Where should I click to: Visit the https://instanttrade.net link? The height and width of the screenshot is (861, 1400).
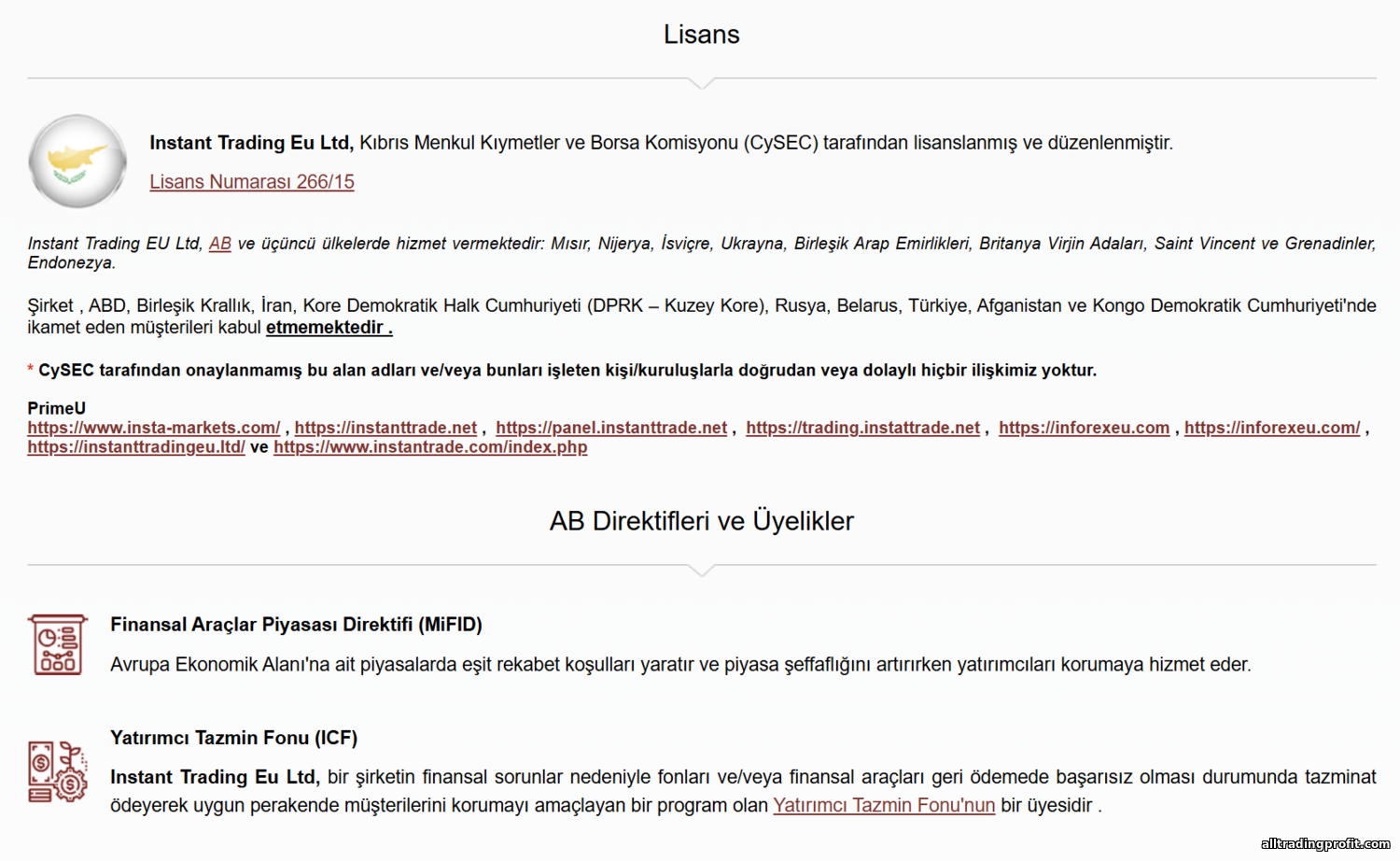click(385, 428)
